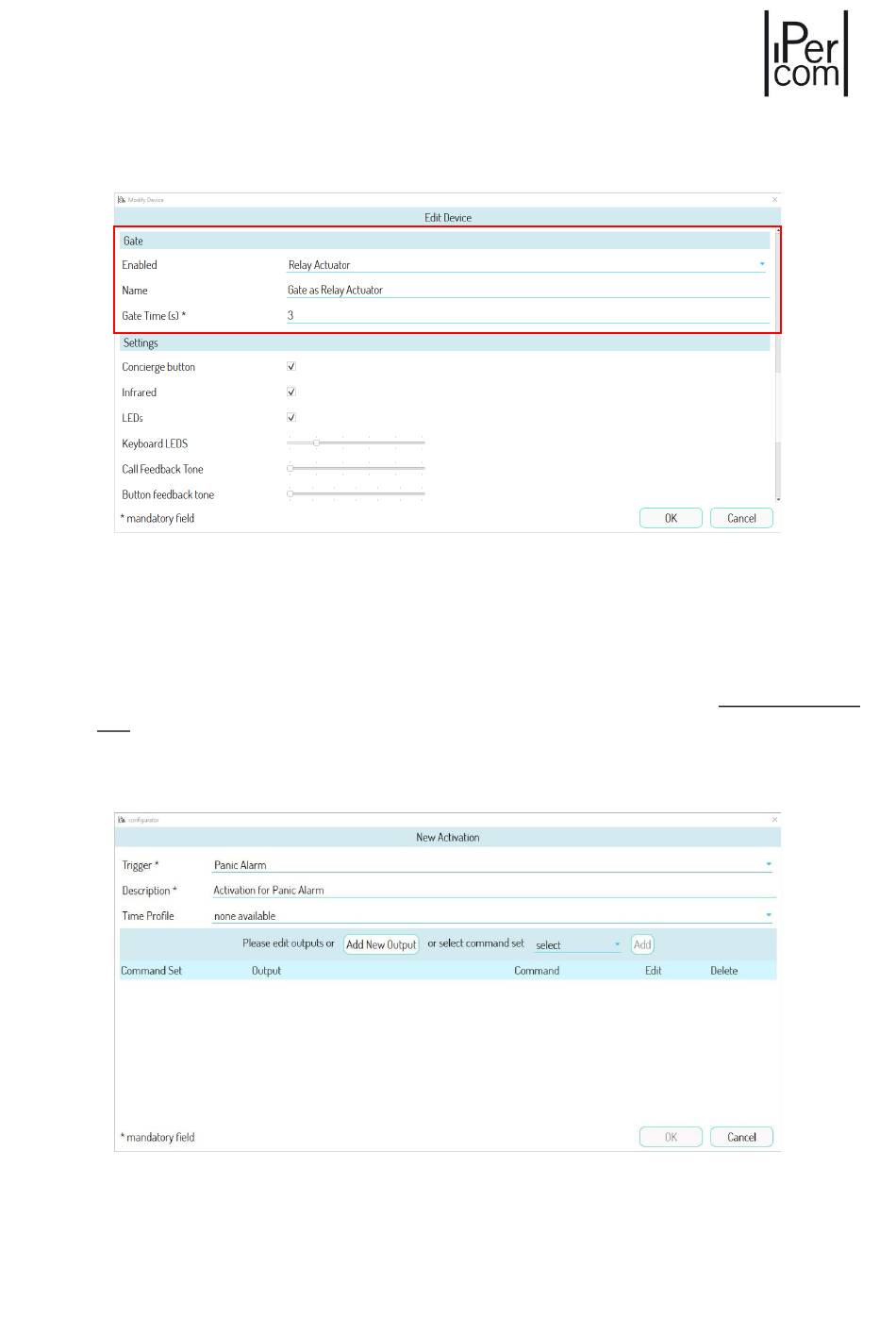Click the Edit Device vertical scrollbar
The height and width of the screenshot is (1318, 896).
778,363
